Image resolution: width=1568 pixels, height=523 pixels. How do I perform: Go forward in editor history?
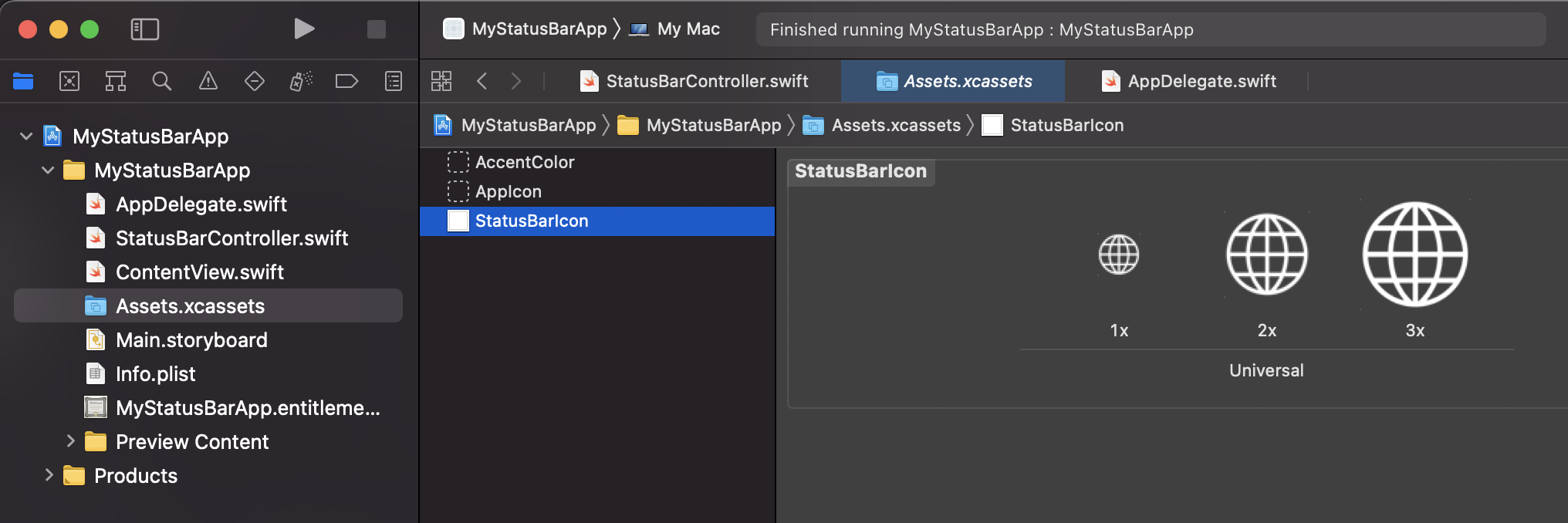point(516,81)
